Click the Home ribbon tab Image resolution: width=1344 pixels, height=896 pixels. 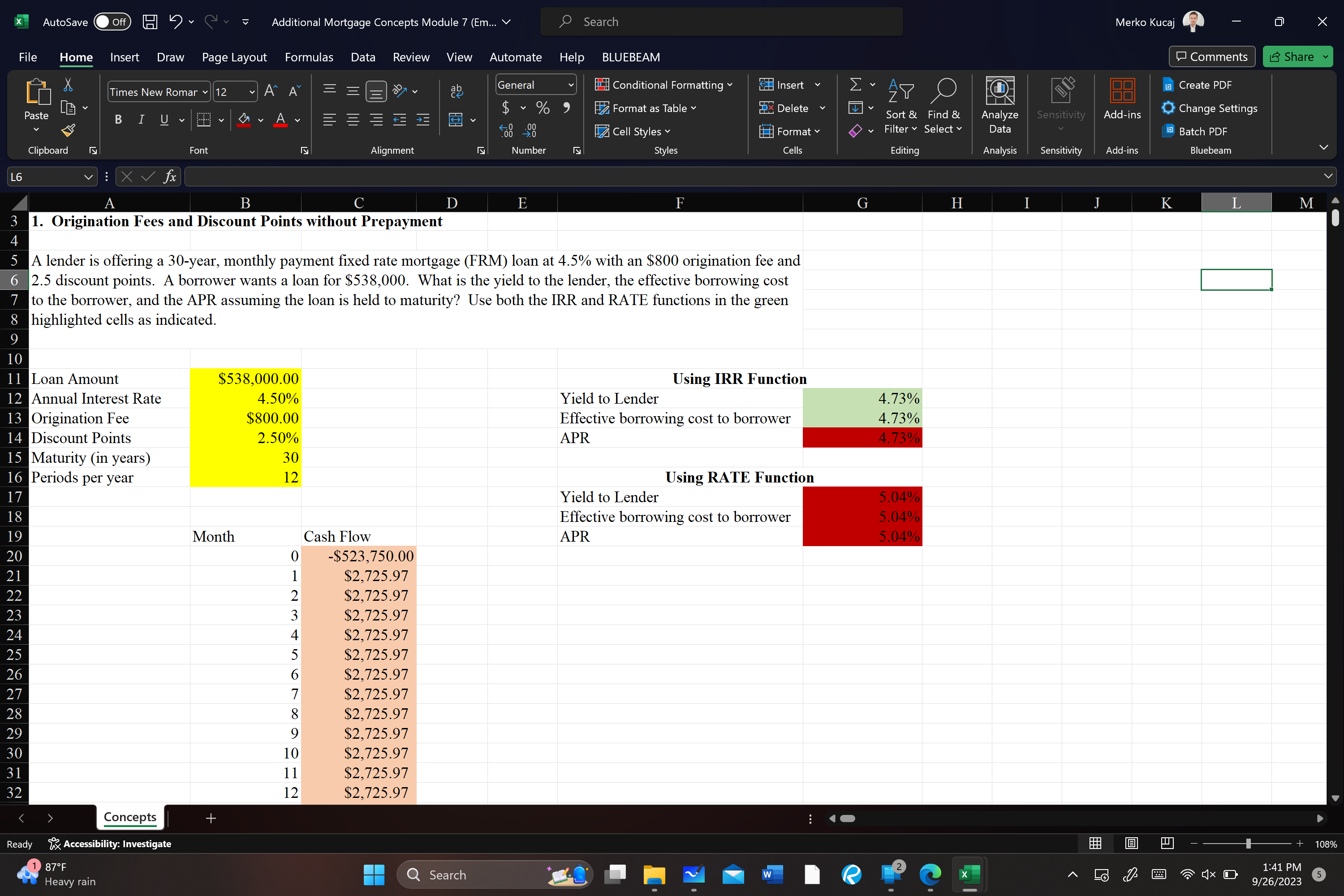76,57
